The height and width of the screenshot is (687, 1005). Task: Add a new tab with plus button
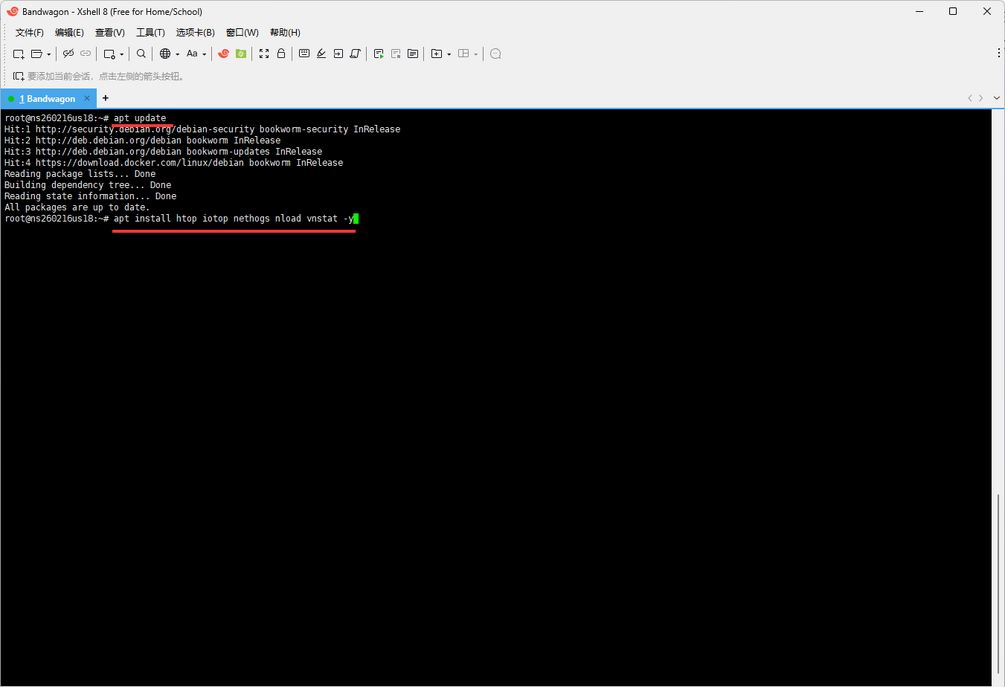click(x=105, y=98)
